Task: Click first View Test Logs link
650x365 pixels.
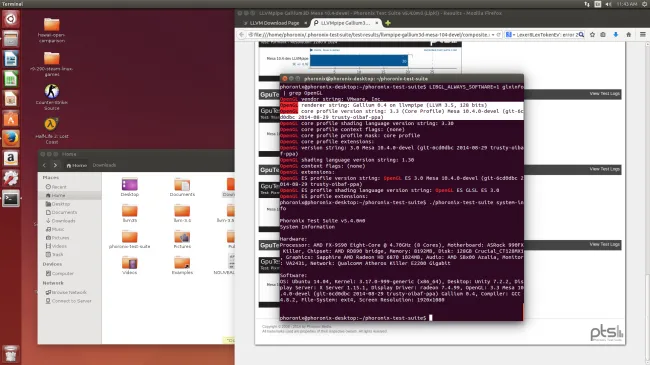Action: click(x=604, y=94)
